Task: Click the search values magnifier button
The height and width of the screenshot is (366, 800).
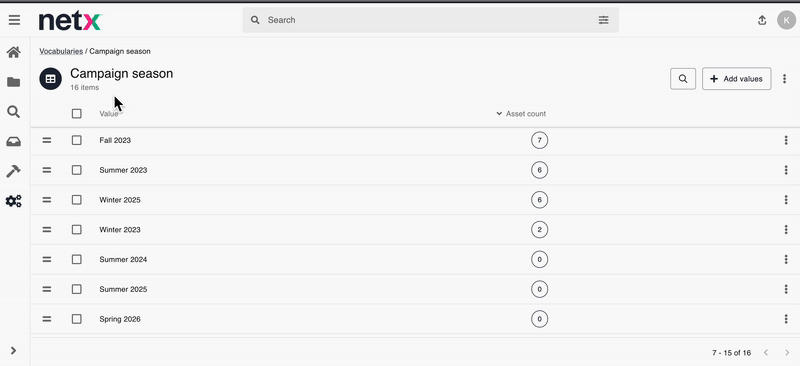Action: [683, 79]
